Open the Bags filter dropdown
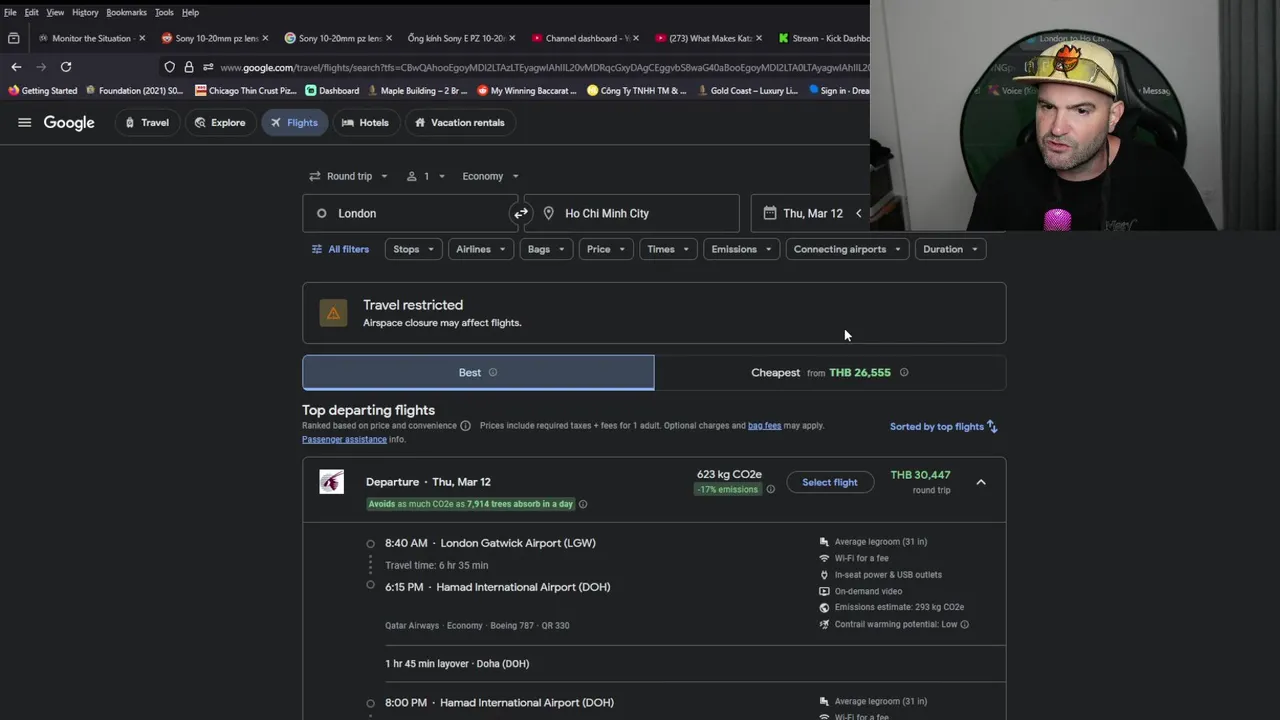 [546, 249]
